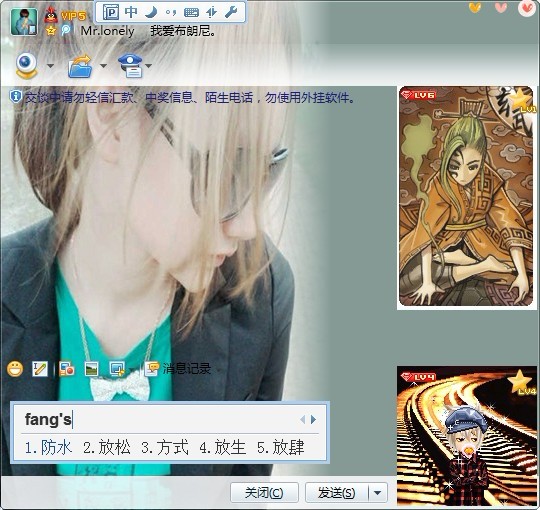
Task: Select candidate 2 放松
Action: click(x=107, y=447)
